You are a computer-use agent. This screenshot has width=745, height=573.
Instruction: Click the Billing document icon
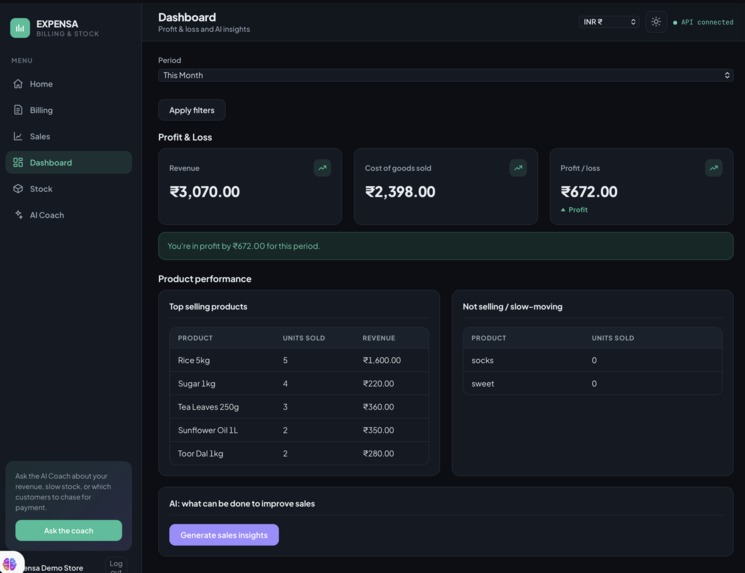18,110
